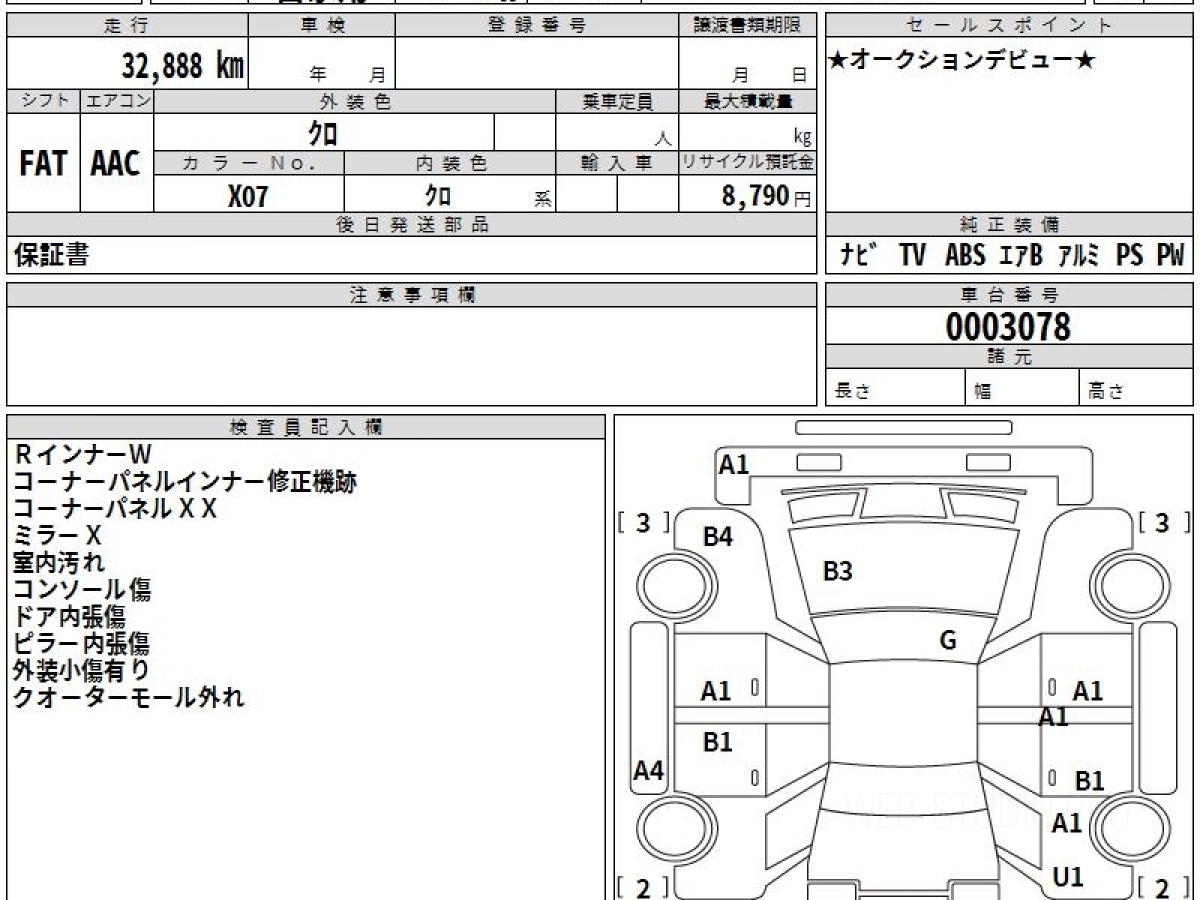Select the ドア内張傷 inspector note
This screenshot has width=1200, height=900.
coord(70,617)
